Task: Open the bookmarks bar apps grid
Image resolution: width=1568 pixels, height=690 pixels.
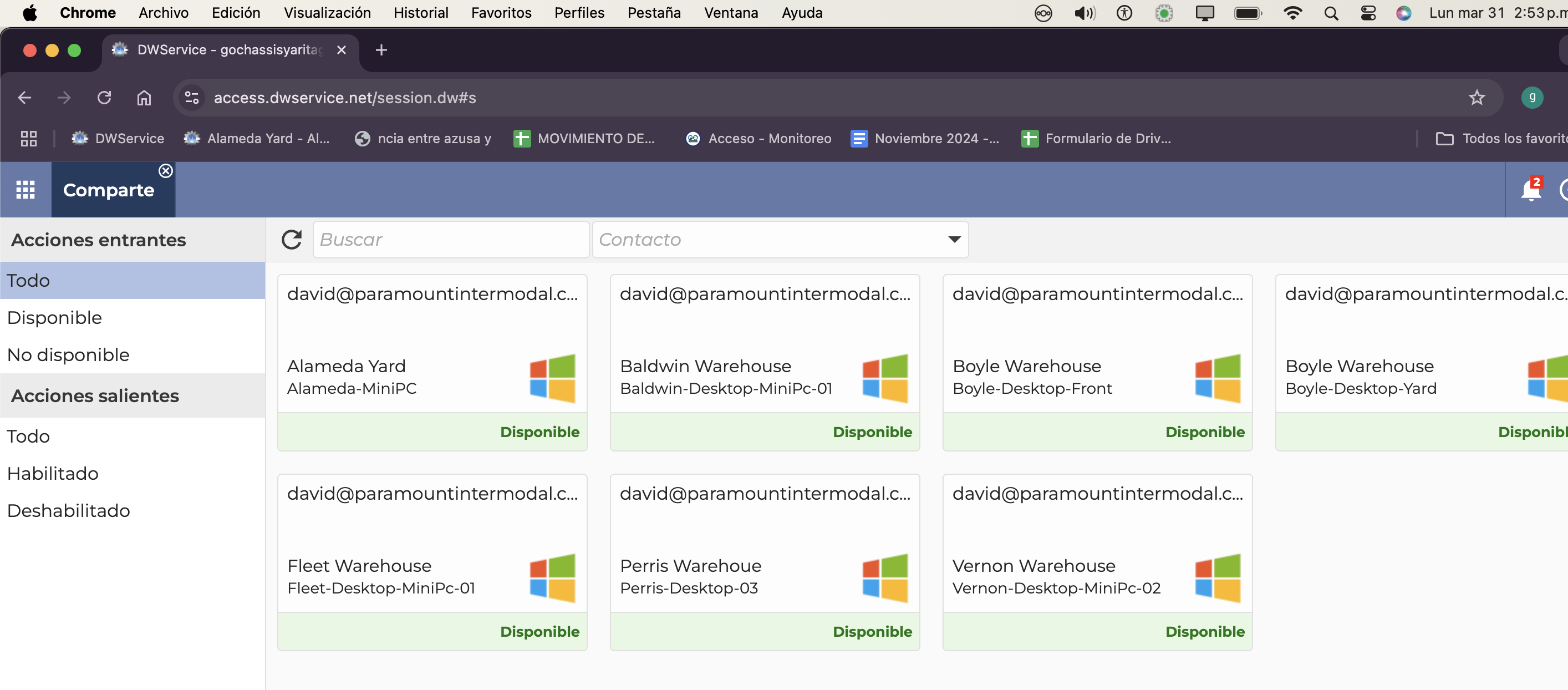Action: tap(29, 138)
